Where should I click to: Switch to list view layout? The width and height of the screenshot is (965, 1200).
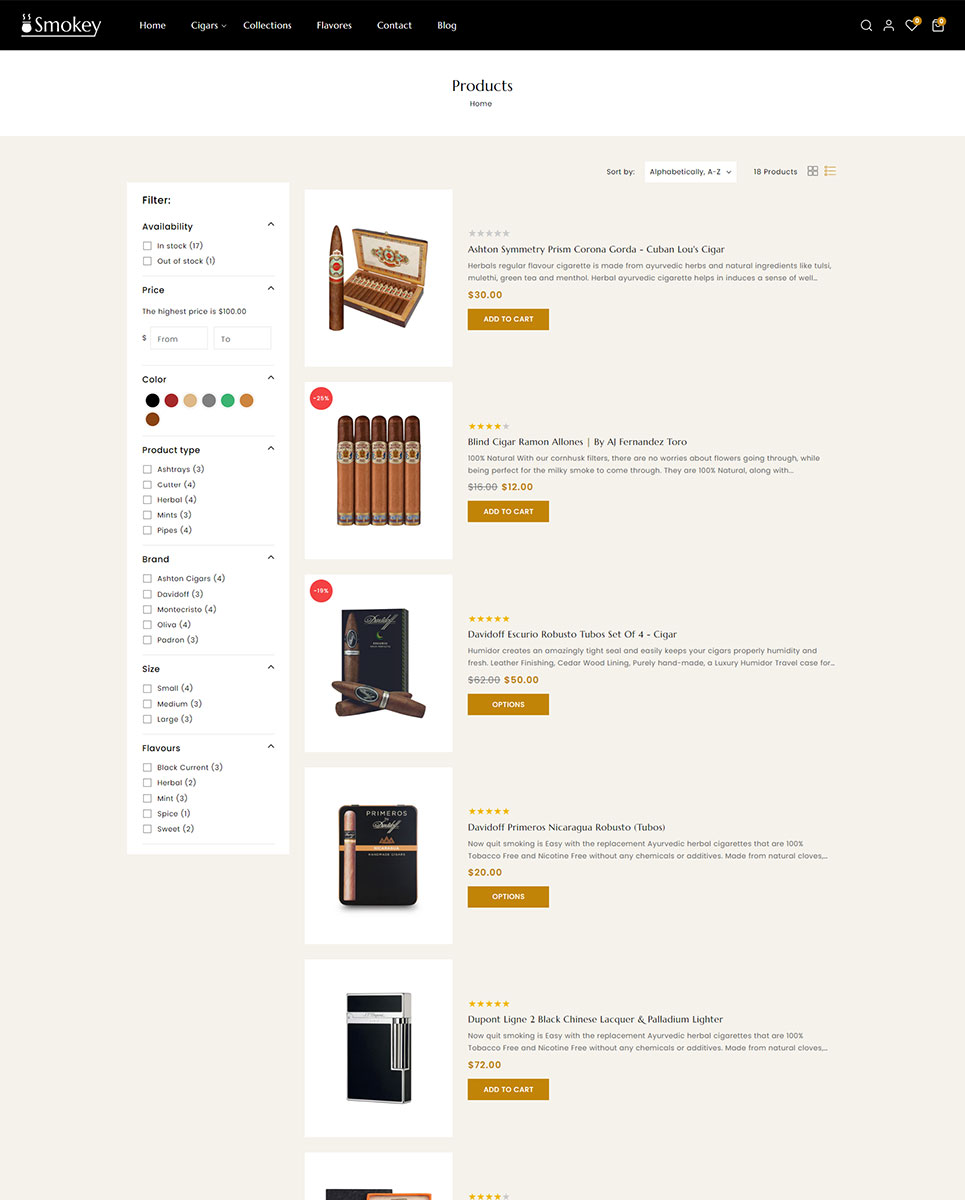click(830, 171)
